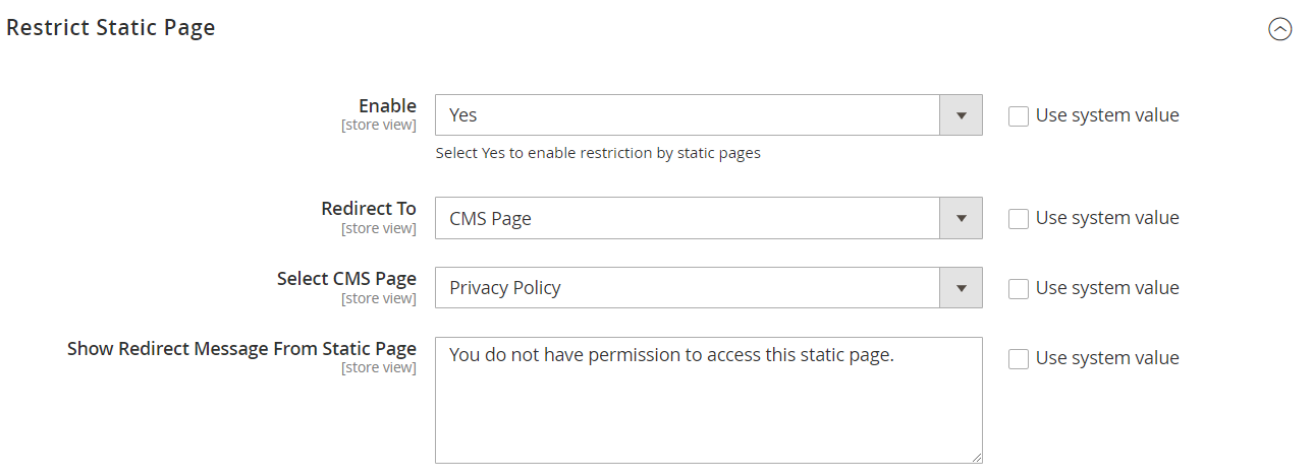The height and width of the screenshot is (475, 1304).
Task: Grab the message textarea resize handle
Action: [976, 456]
